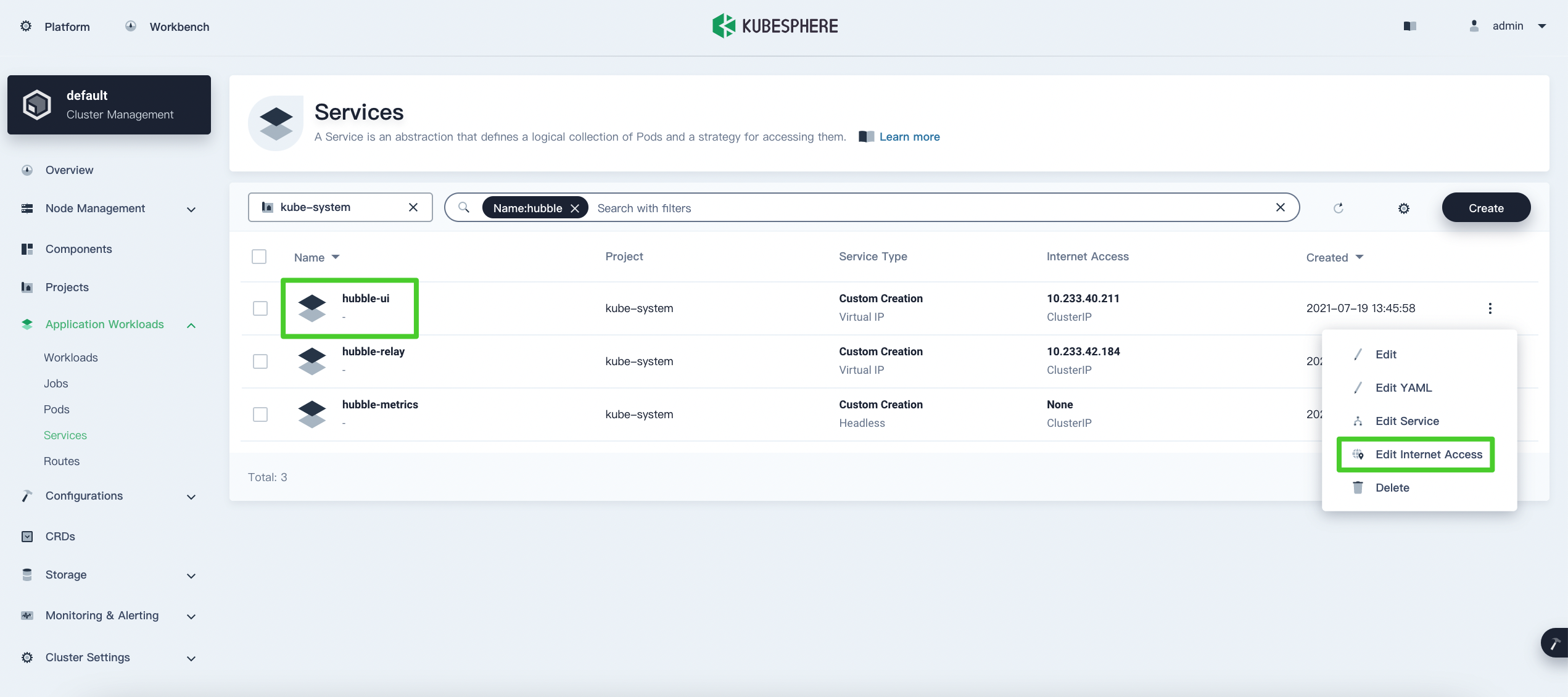Screen dimensions: 1568x697
Task: Click the refresh icon in toolbar
Action: click(1339, 207)
